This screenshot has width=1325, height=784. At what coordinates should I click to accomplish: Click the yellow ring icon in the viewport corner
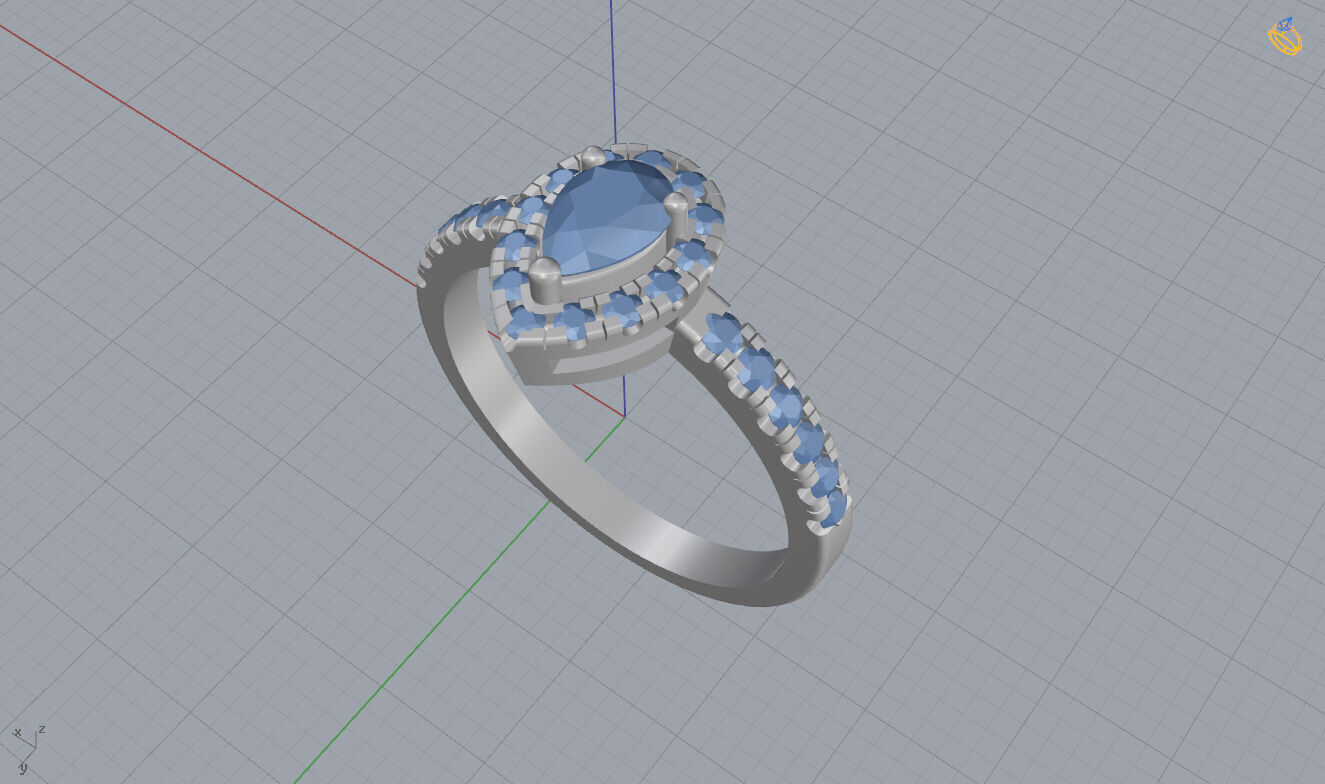(1285, 37)
